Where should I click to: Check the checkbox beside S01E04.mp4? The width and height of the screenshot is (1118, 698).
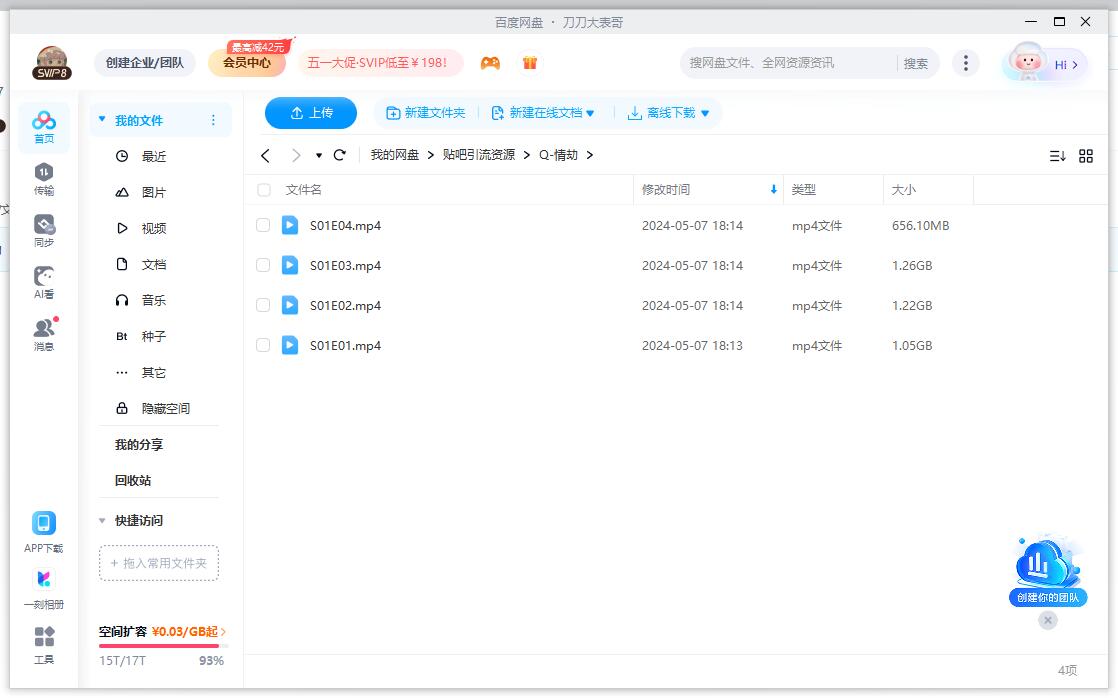click(x=263, y=225)
